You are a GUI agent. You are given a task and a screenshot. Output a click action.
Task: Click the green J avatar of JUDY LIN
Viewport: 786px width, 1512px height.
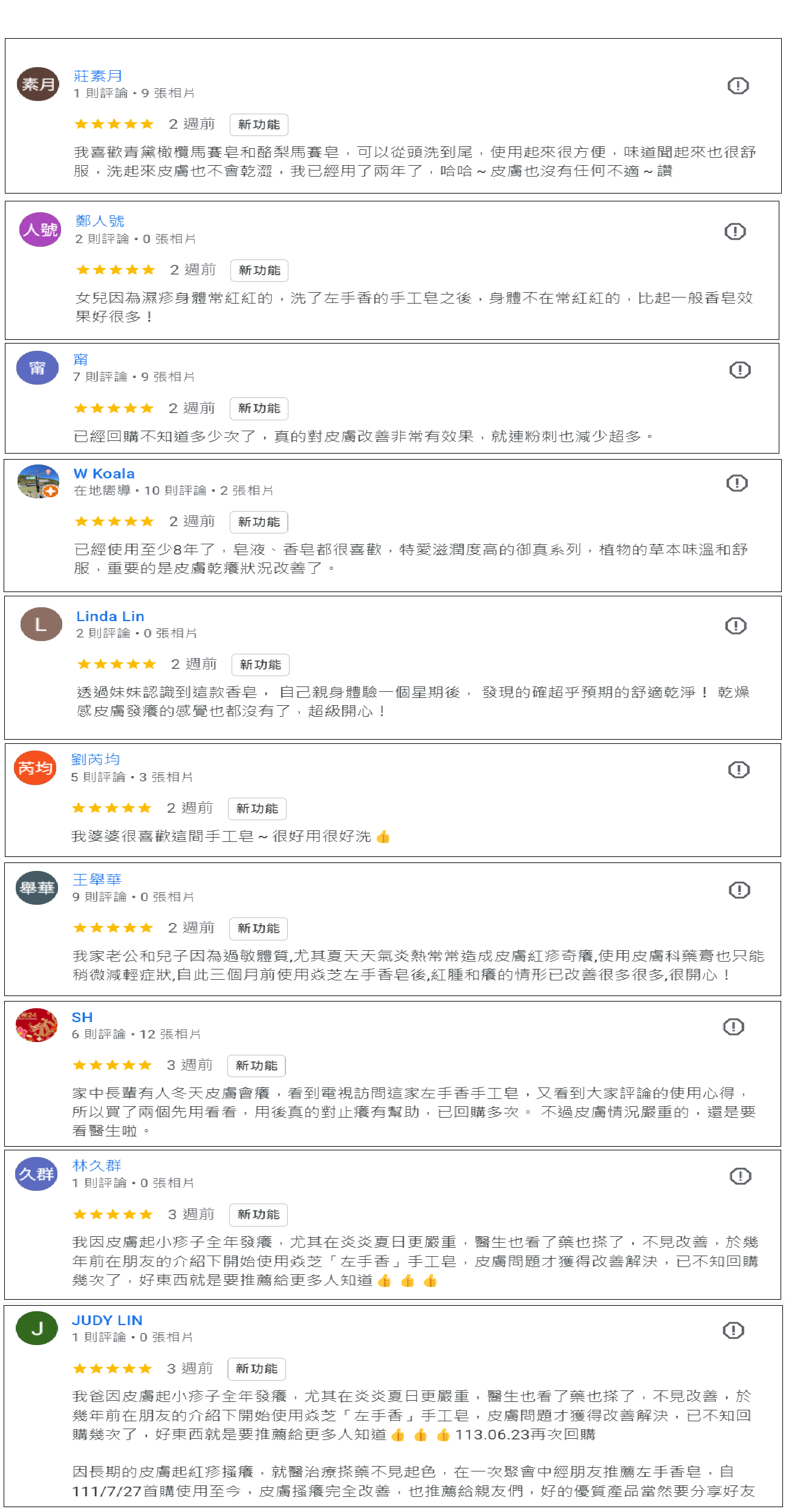click(x=37, y=1328)
